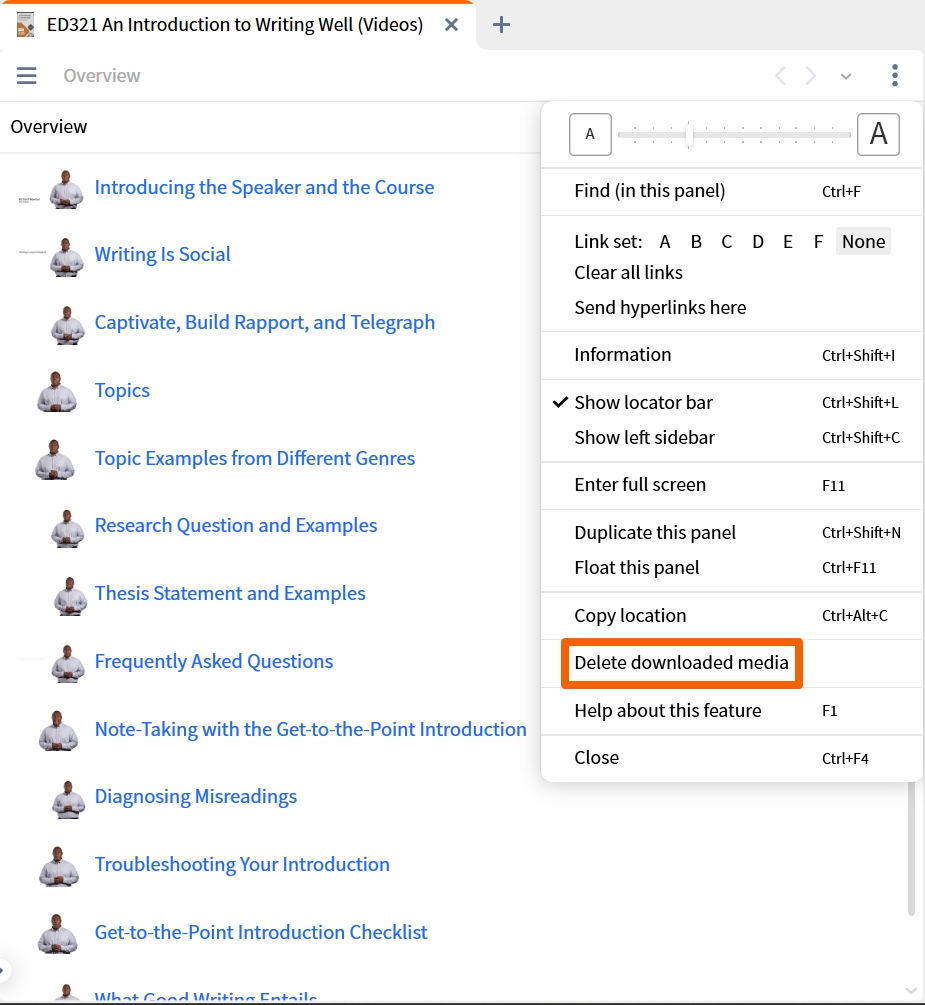The image size is (925, 1005).
Task: Decrease text size with small A
Action: [590, 134]
